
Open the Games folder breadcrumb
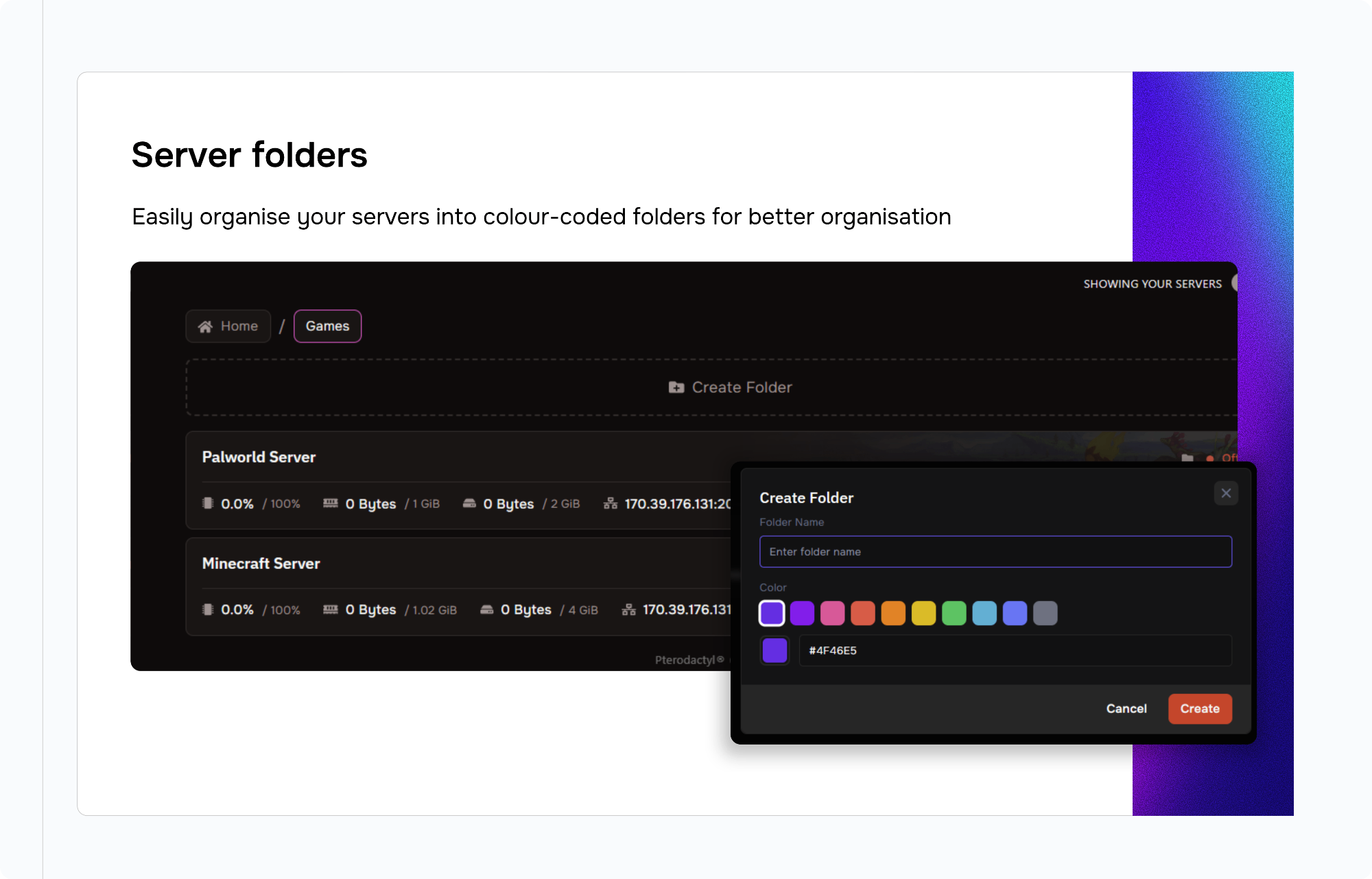click(x=327, y=327)
